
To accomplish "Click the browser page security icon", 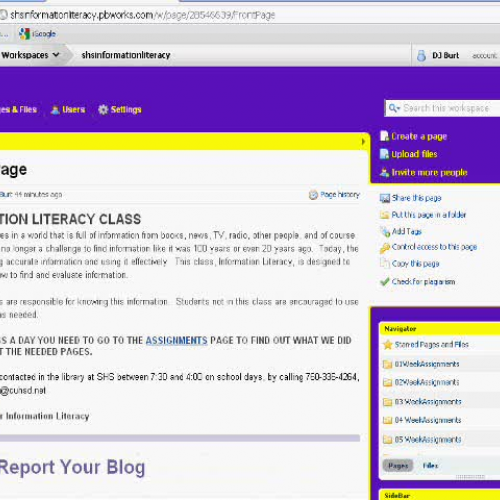I will [3, 15].
